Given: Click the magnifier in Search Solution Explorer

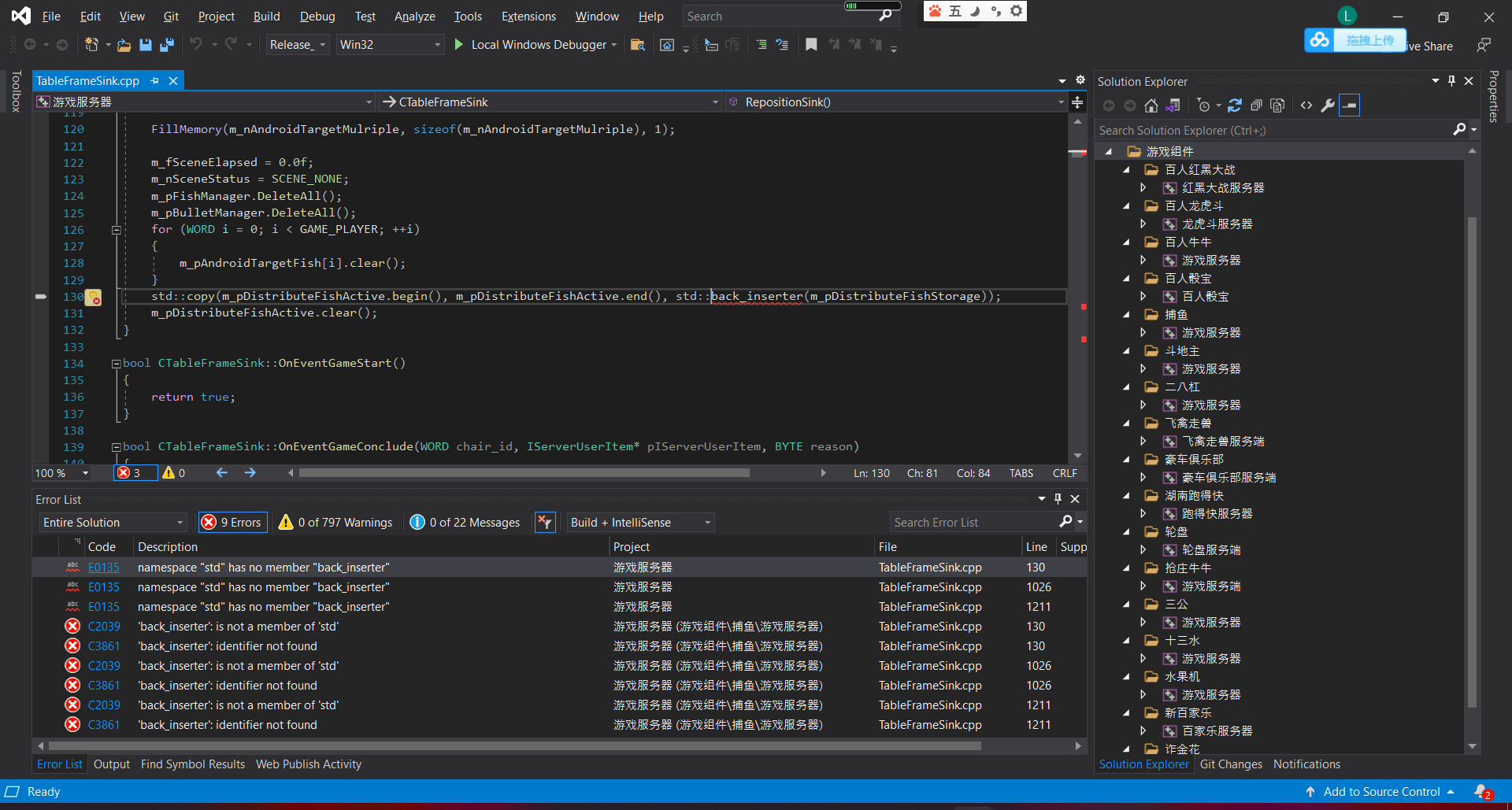Looking at the screenshot, I should point(1459,130).
